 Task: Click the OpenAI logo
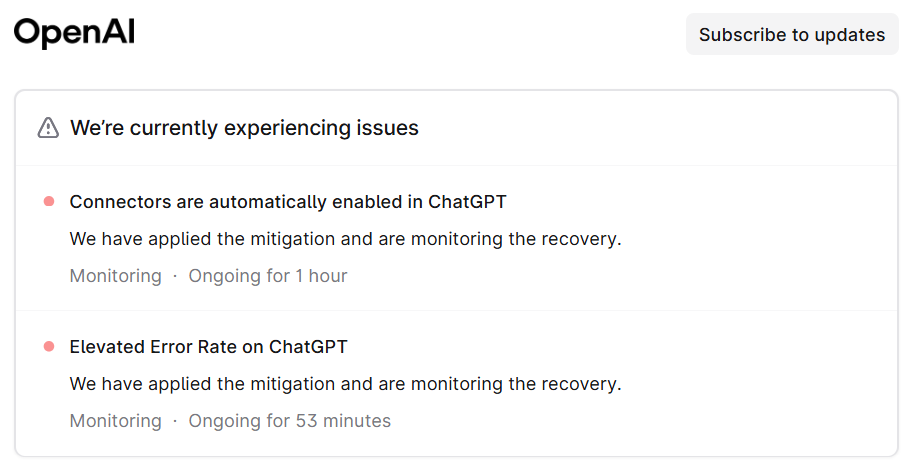tap(74, 34)
